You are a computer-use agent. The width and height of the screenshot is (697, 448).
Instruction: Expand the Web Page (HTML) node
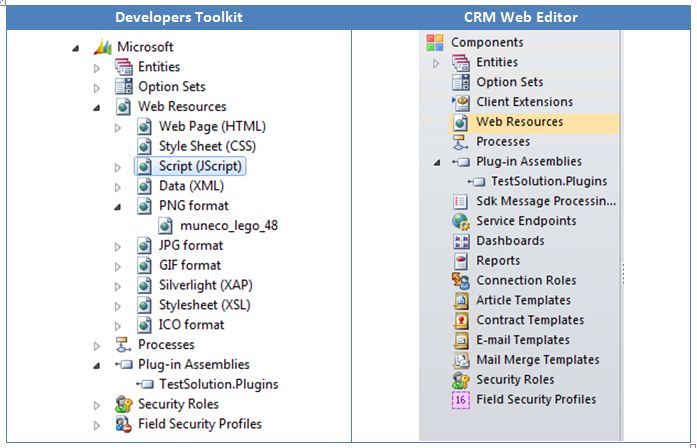[117, 127]
